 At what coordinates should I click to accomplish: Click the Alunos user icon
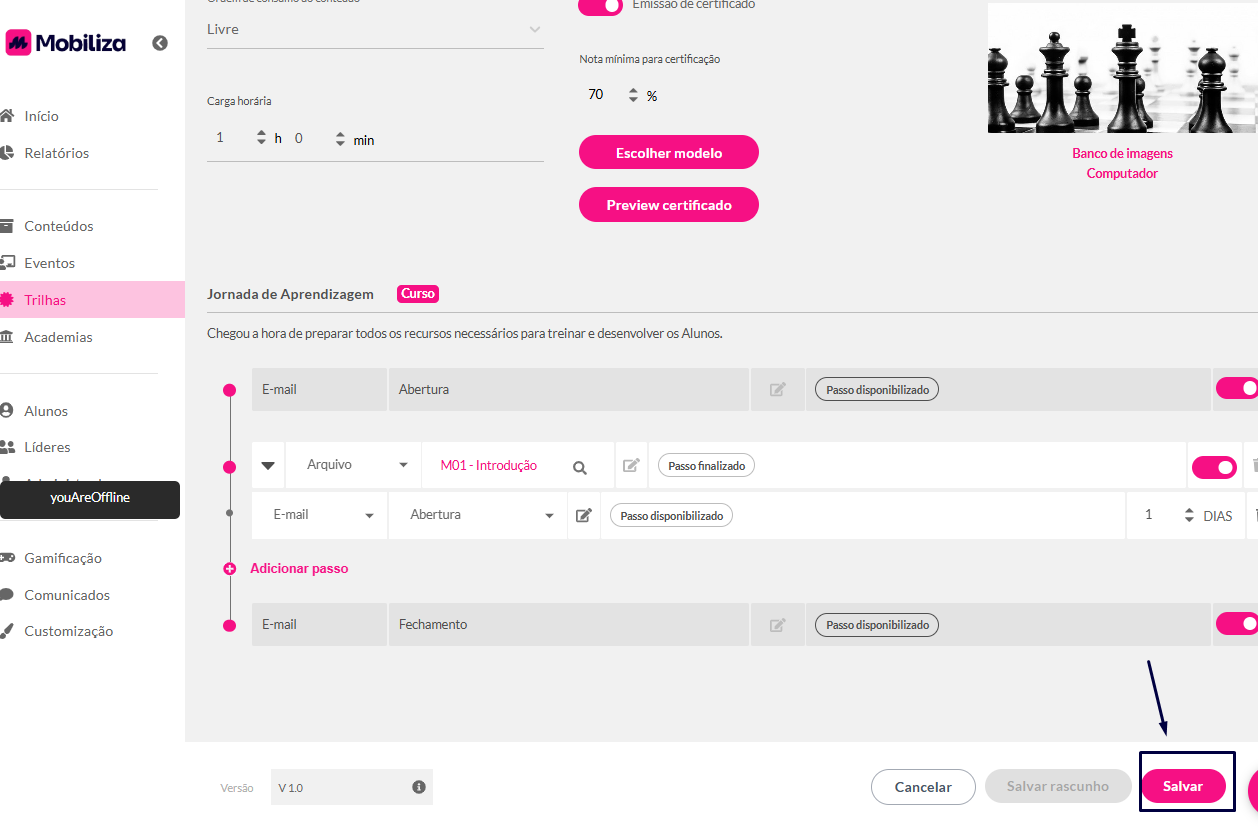(6, 411)
